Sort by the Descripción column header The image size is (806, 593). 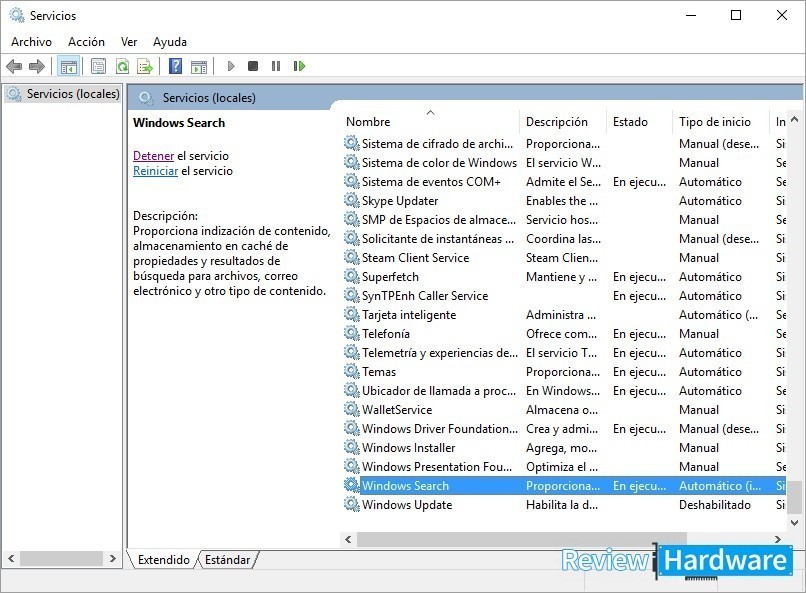tap(563, 122)
